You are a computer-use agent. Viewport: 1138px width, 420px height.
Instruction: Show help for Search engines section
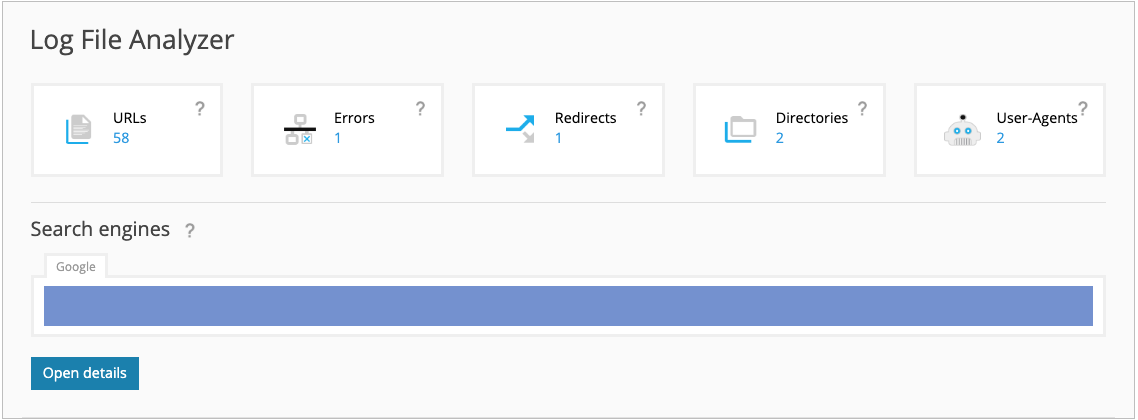coord(189,231)
